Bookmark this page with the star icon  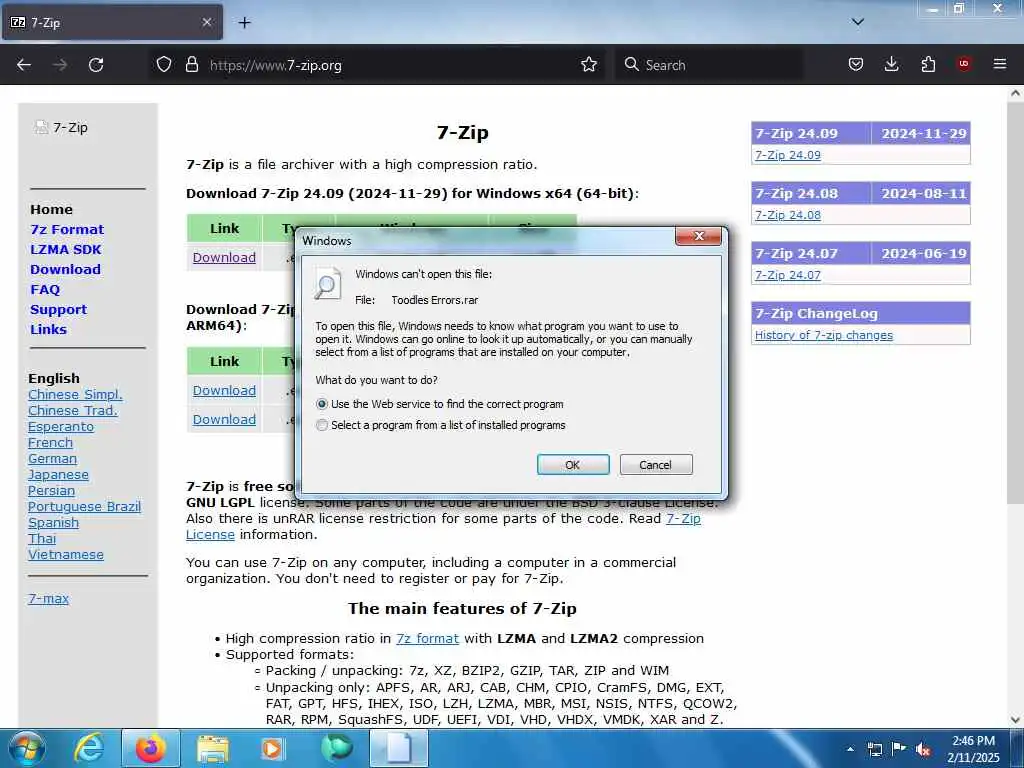[x=589, y=64]
